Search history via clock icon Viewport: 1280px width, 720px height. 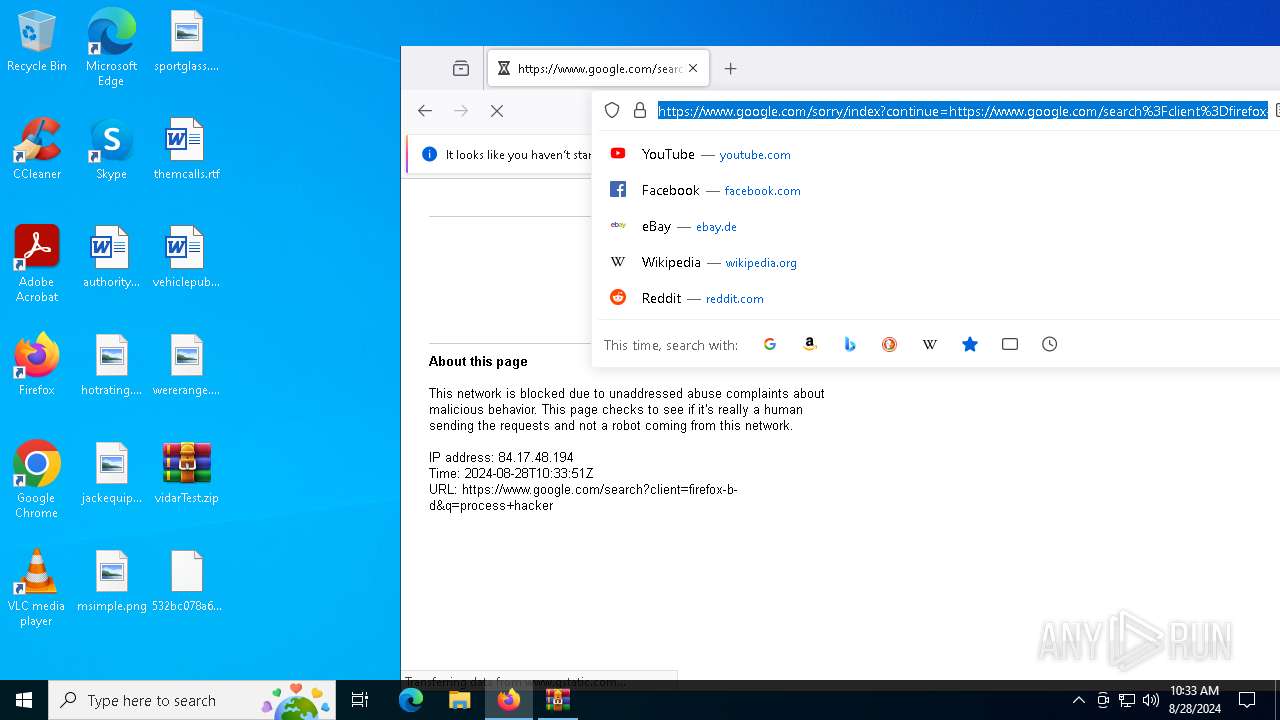click(x=1049, y=344)
